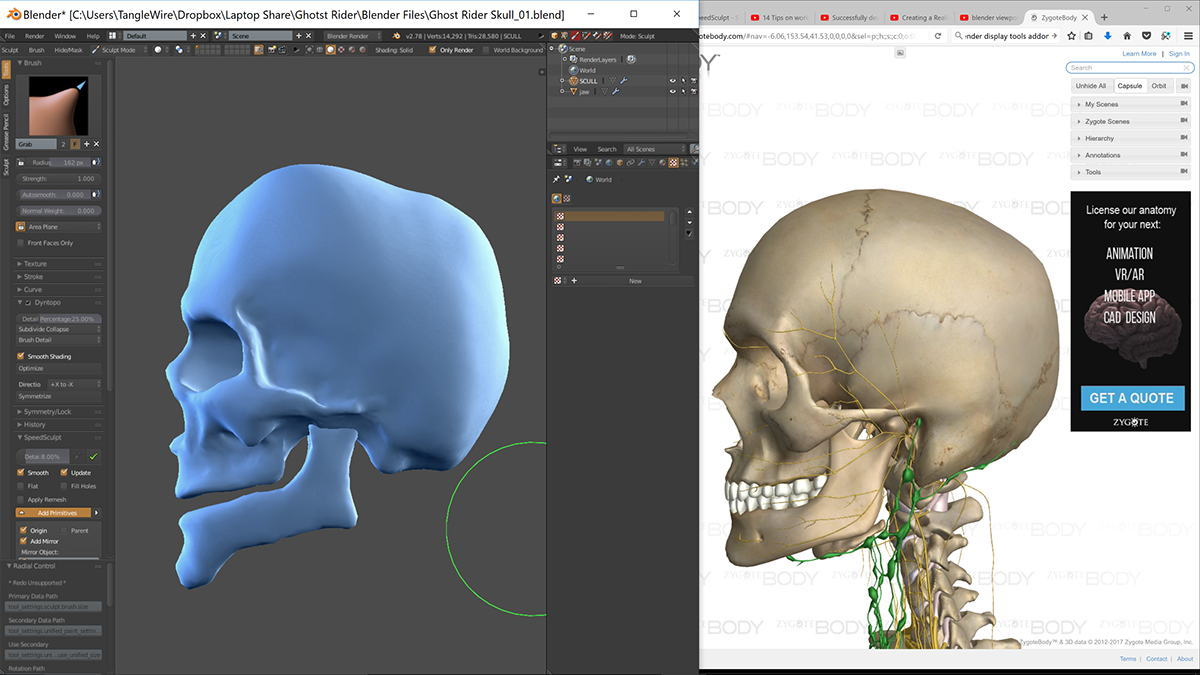Click the Blender screen layout browse icon

[116, 36]
